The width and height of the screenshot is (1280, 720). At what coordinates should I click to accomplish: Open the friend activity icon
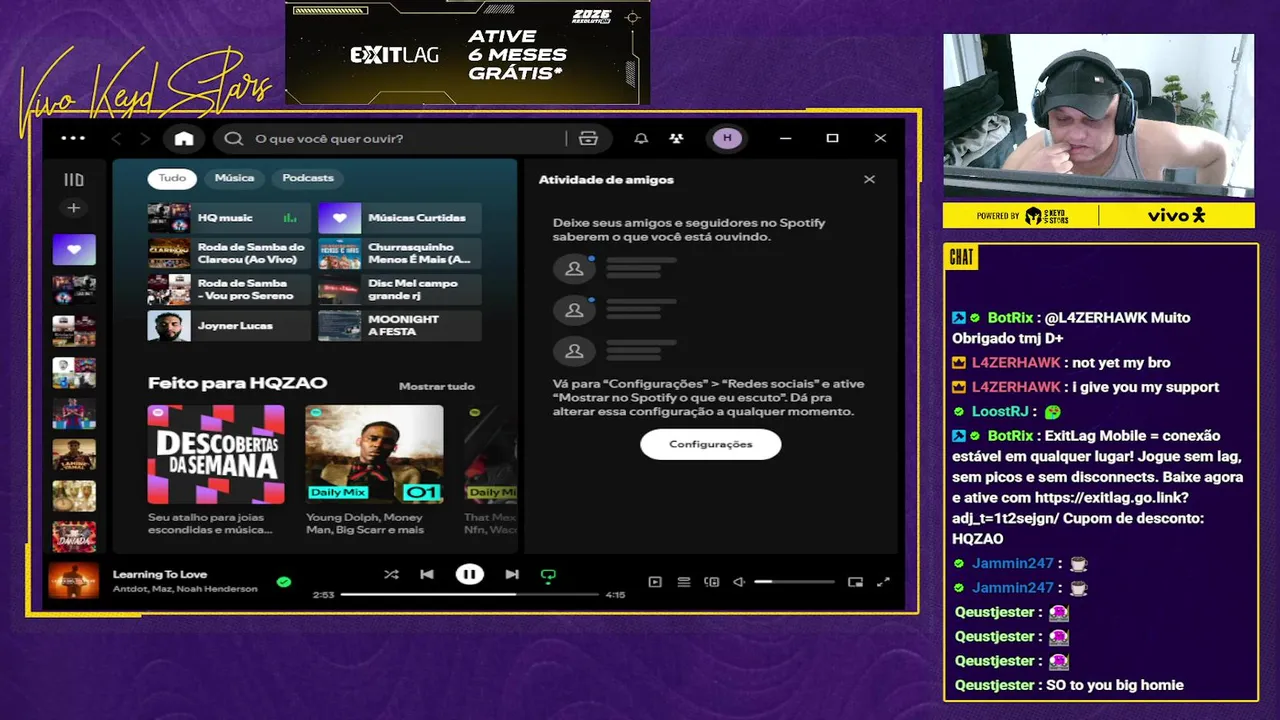point(676,138)
